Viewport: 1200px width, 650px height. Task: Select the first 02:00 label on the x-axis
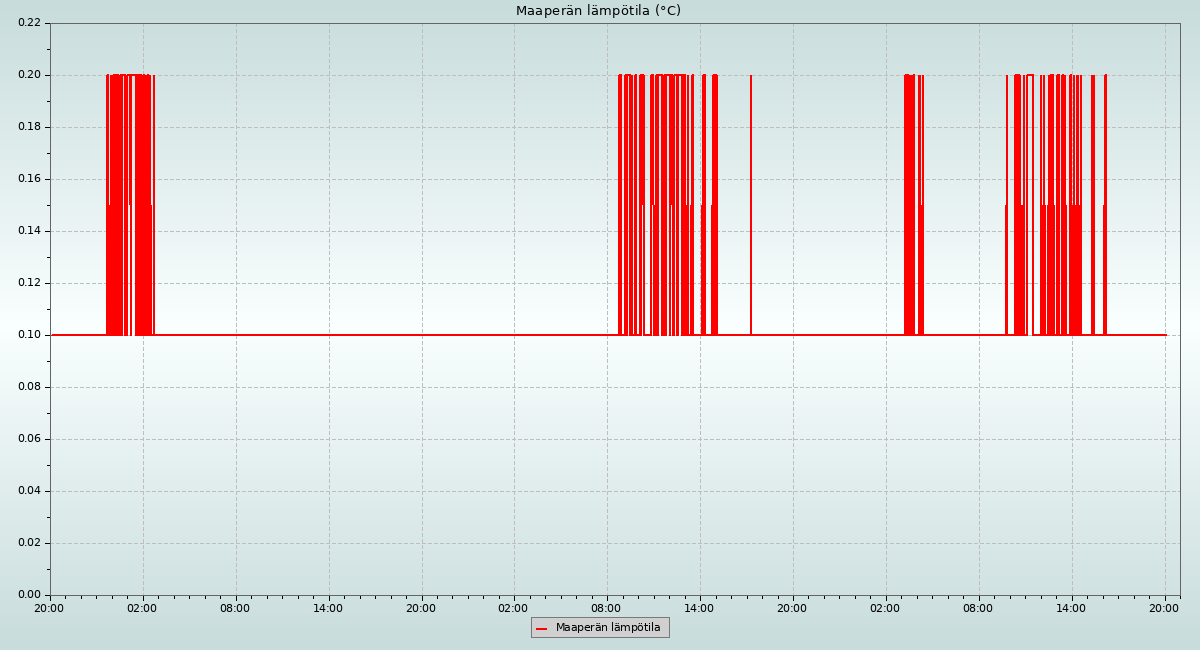(142, 608)
